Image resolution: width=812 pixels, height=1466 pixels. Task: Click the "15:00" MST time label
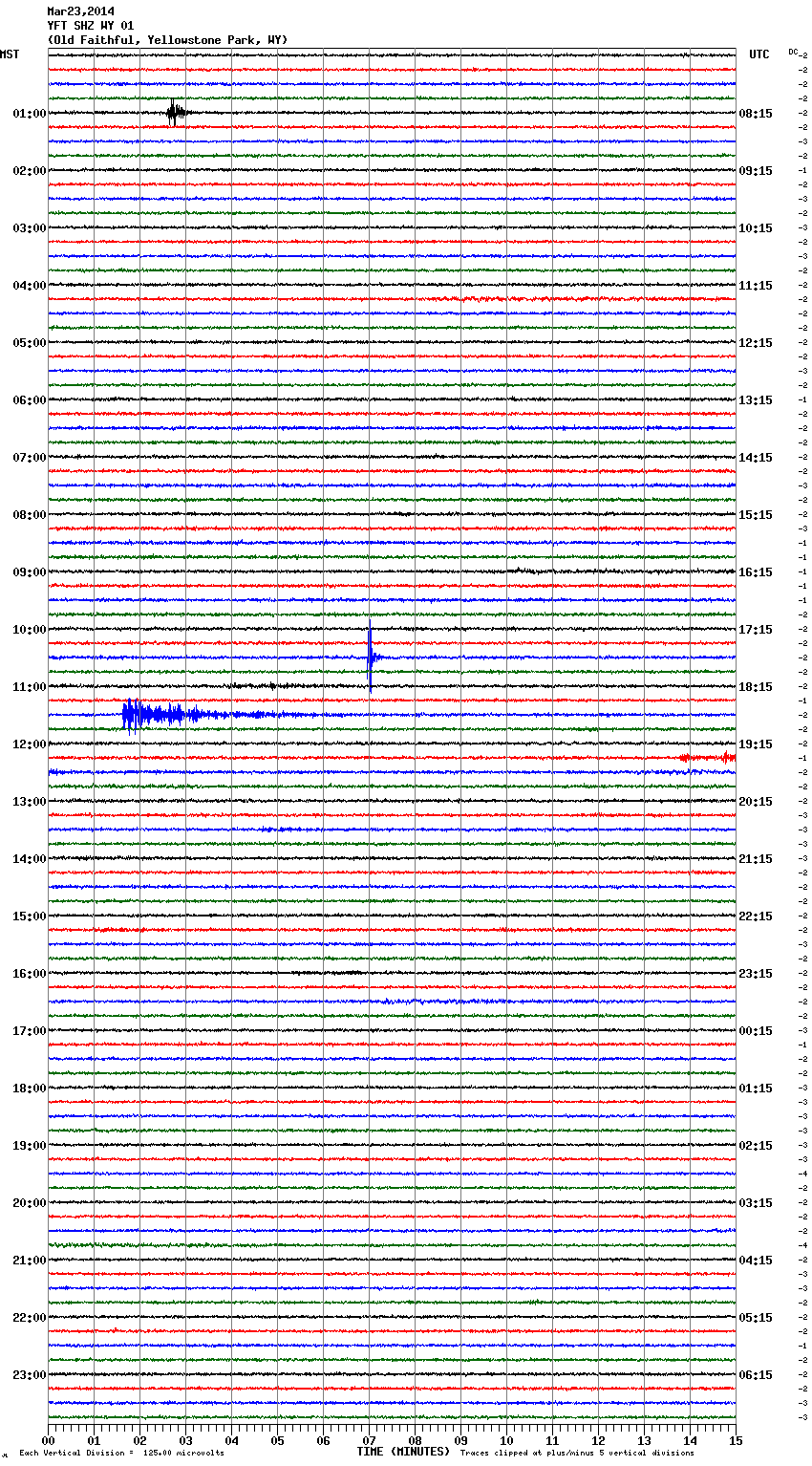coord(30,916)
